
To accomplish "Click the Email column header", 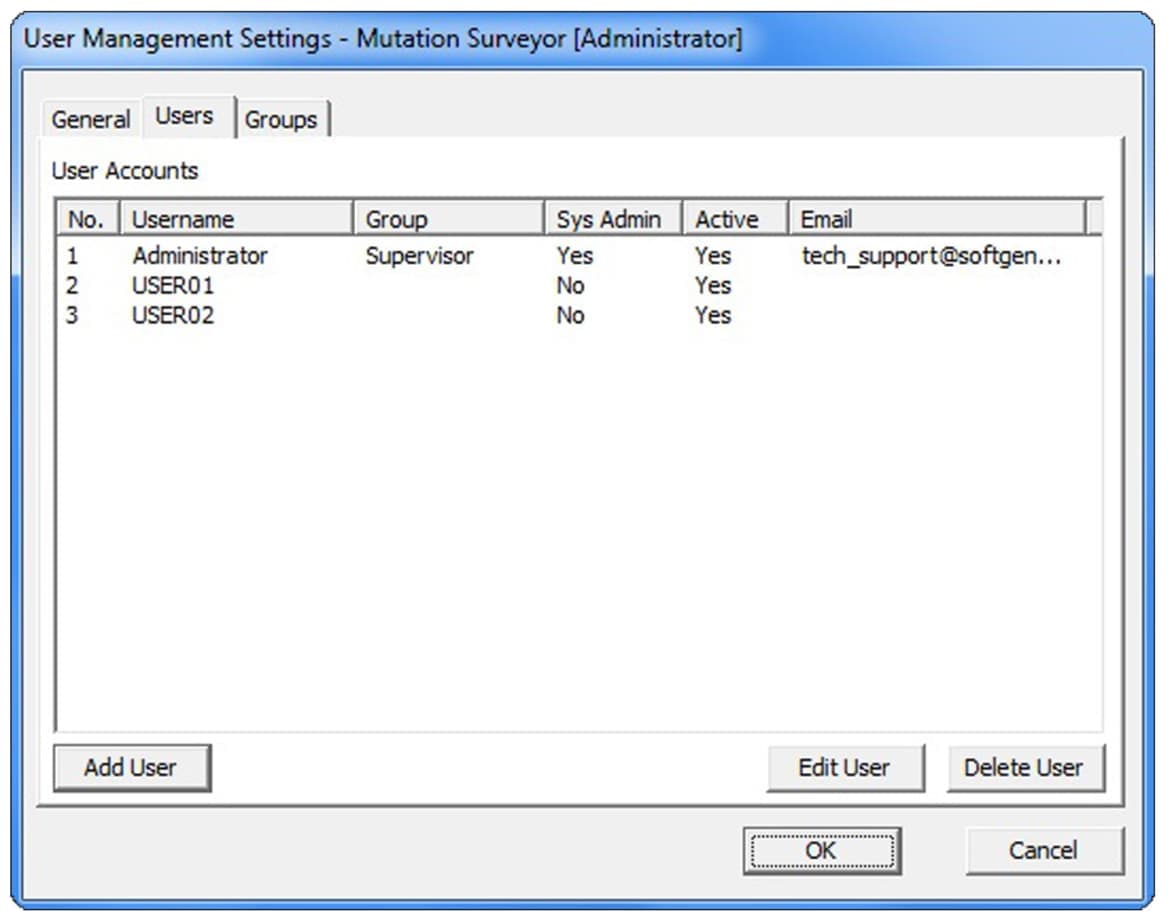I will [935, 219].
